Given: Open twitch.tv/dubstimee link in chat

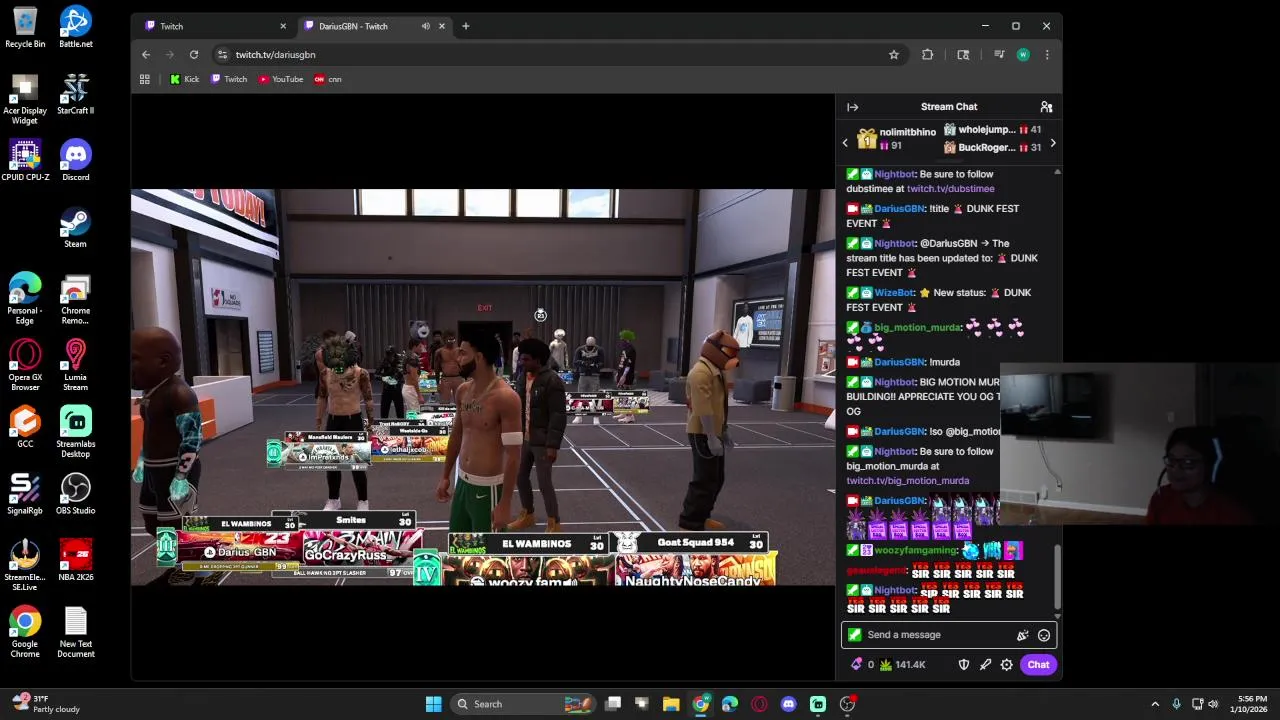Looking at the screenshot, I should pyautogui.click(x=950, y=189).
